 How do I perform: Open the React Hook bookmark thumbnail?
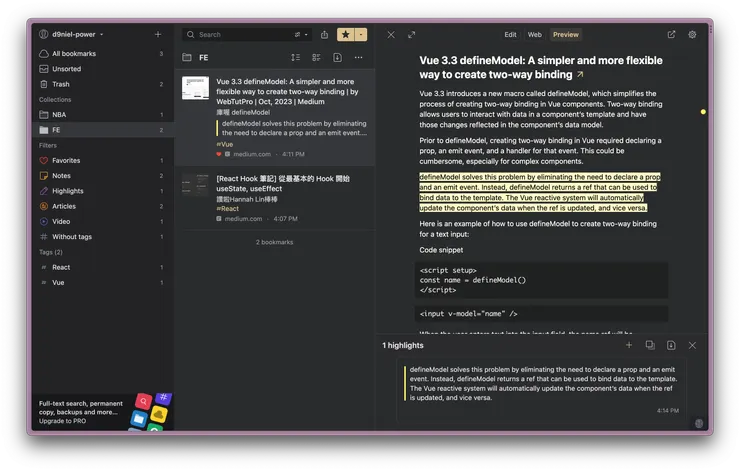pos(195,185)
